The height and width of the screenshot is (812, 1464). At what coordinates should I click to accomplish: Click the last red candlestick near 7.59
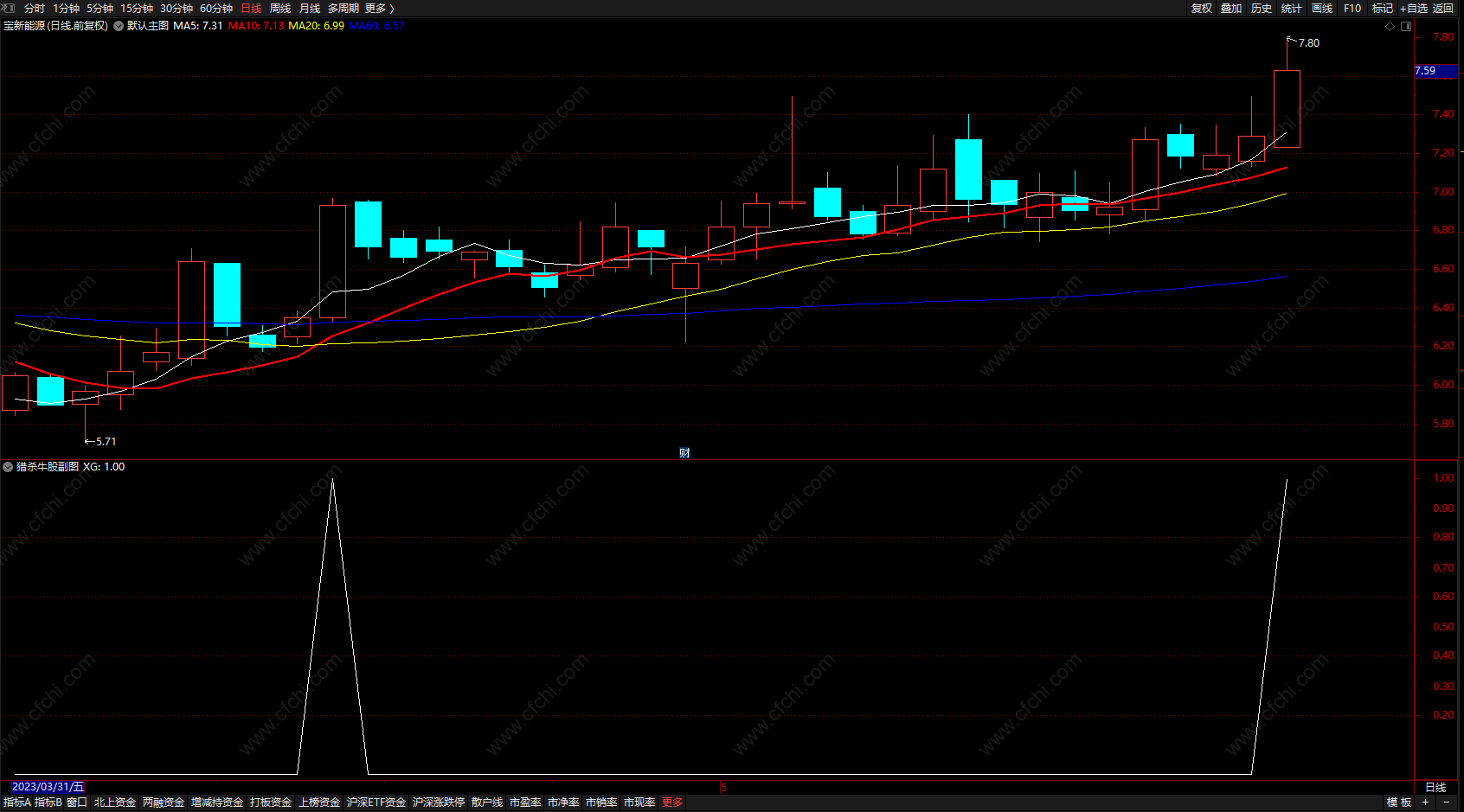pos(1287,109)
